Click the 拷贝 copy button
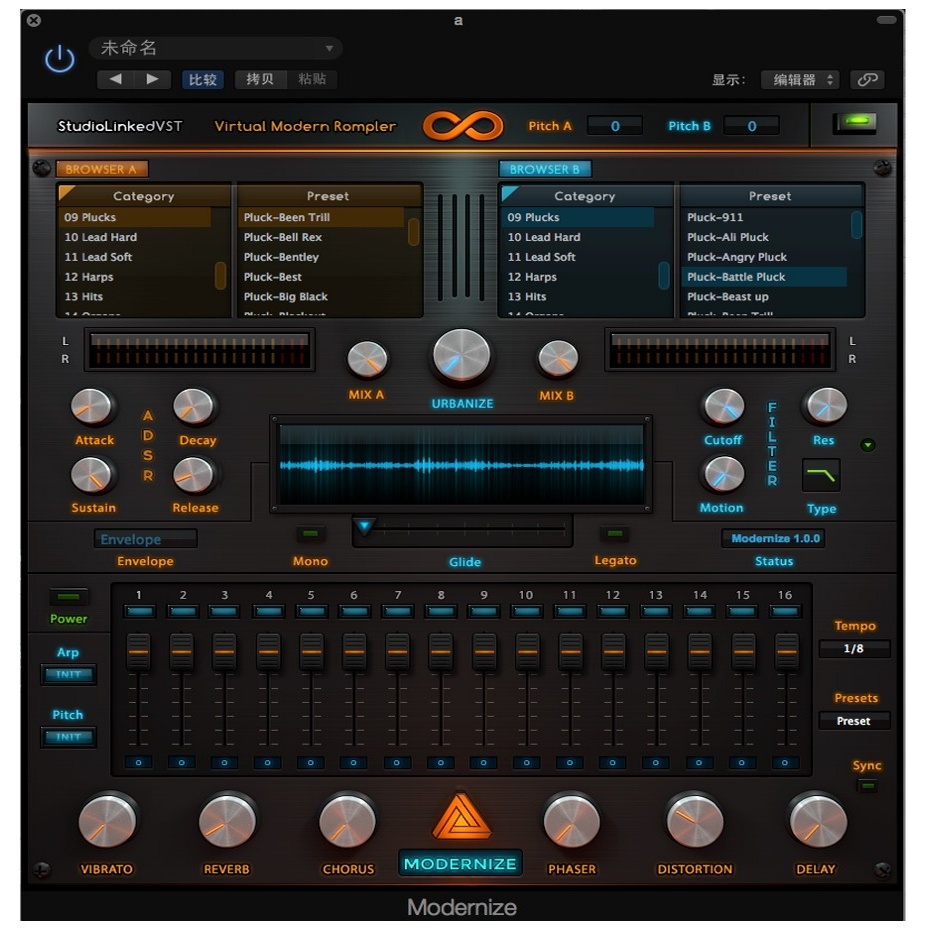Viewport: 930px width, 930px height. [x=260, y=79]
